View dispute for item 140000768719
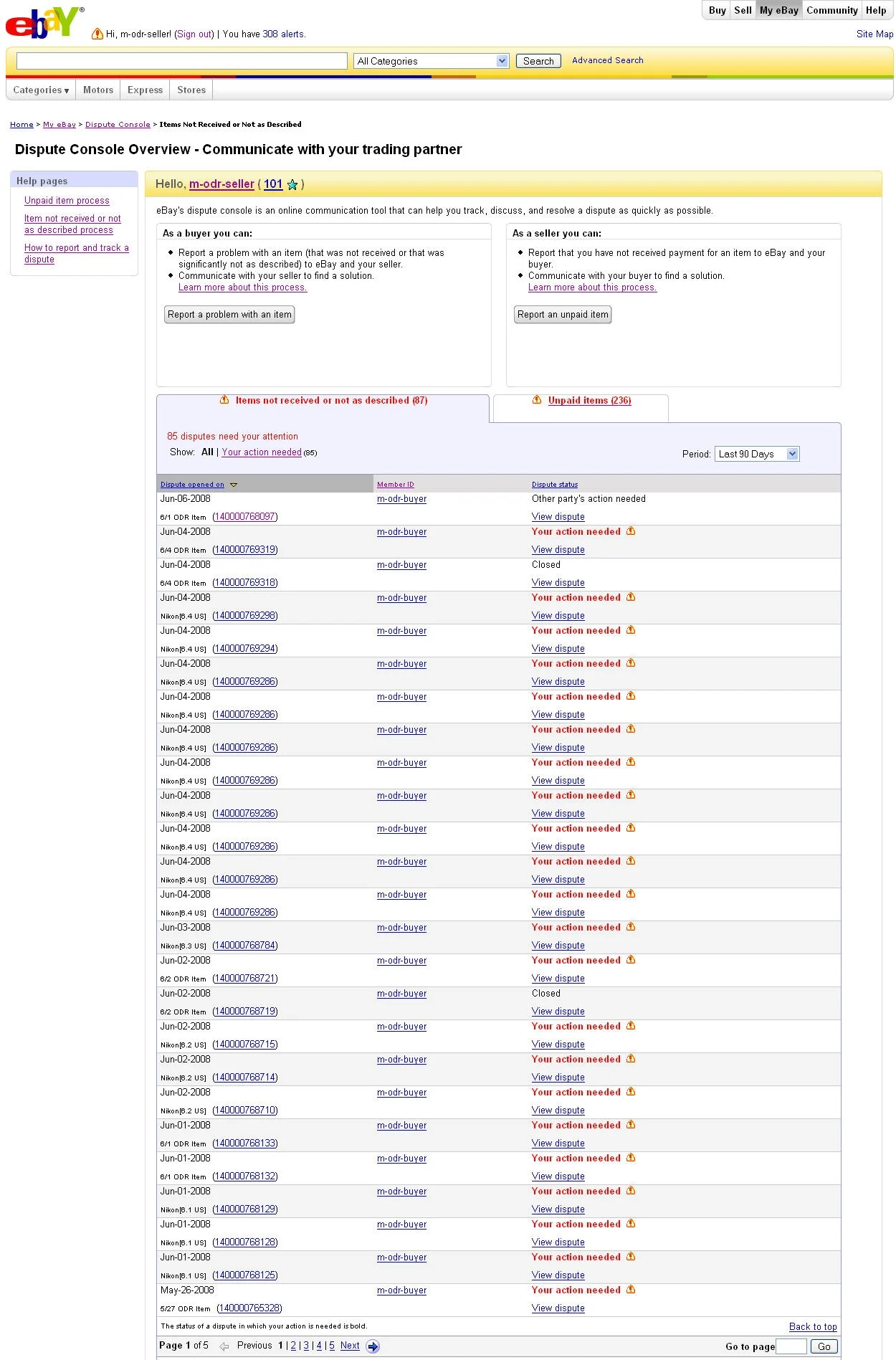This screenshot has width=896, height=1360. tap(558, 1012)
